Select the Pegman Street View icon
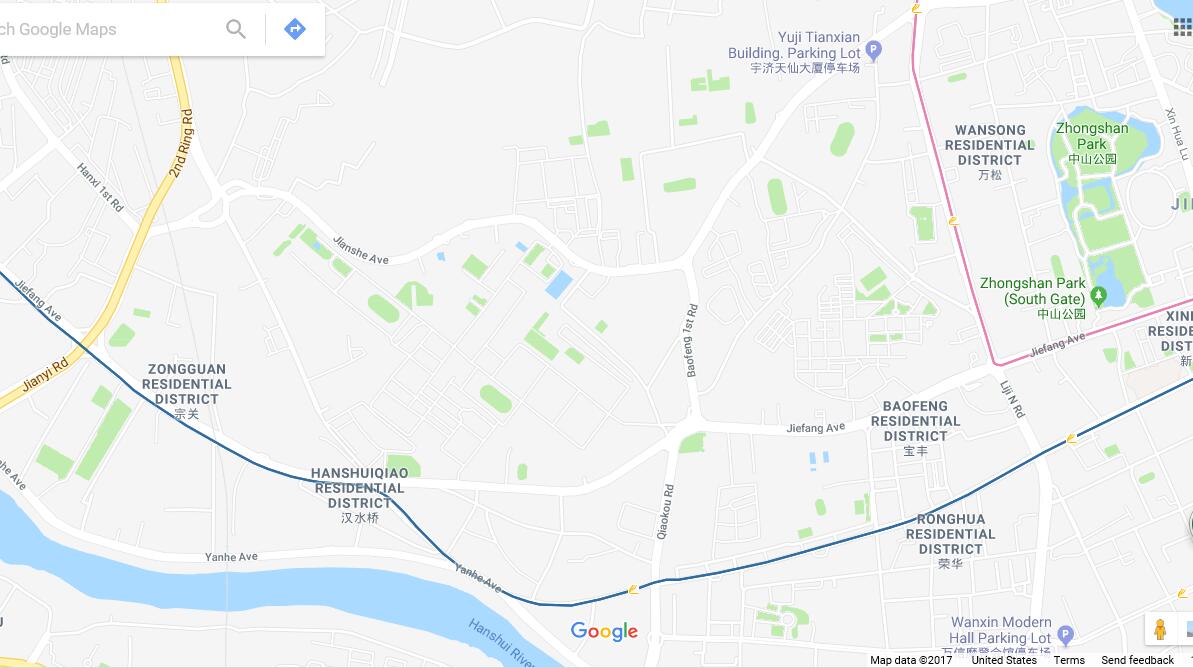This screenshot has height=668, width=1193. (x=1160, y=629)
